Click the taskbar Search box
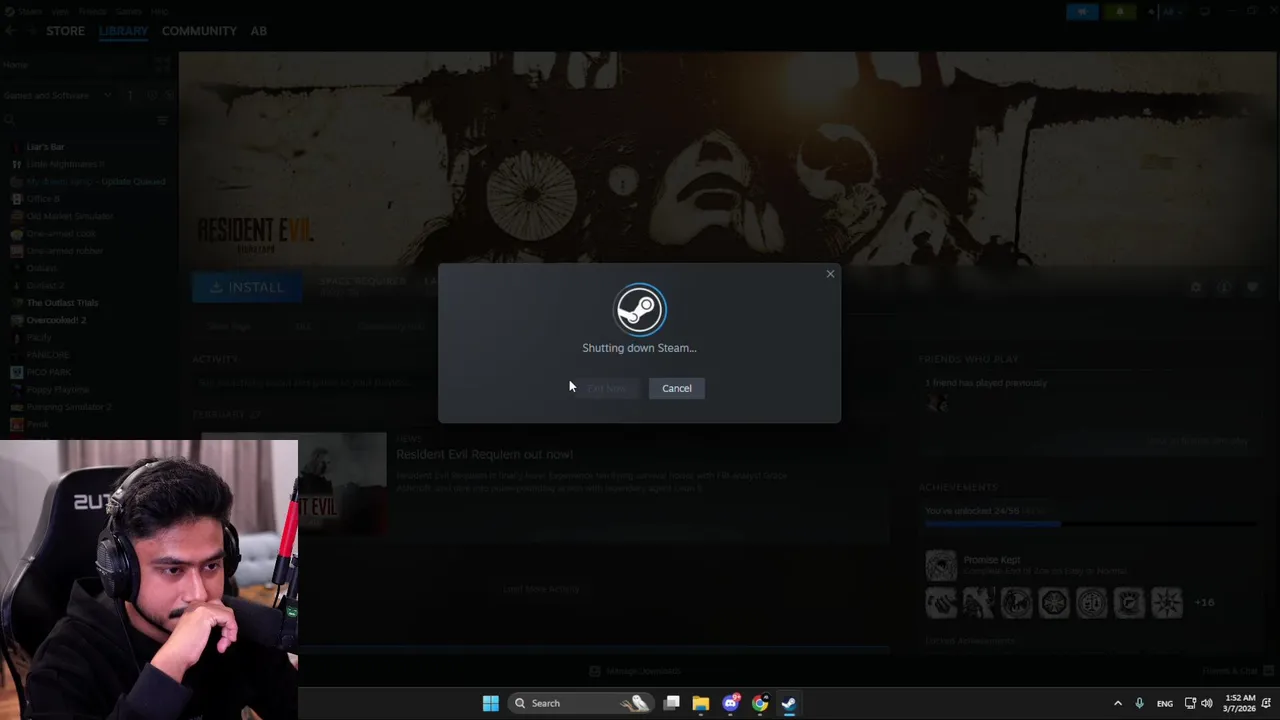This screenshot has height=720, width=1280. tap(580, 703)
